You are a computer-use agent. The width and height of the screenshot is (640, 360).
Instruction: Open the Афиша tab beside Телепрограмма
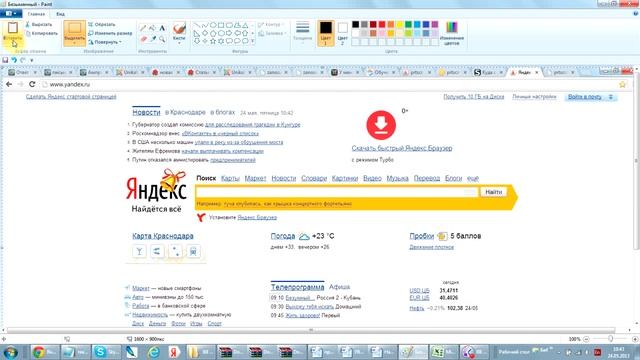339,287
